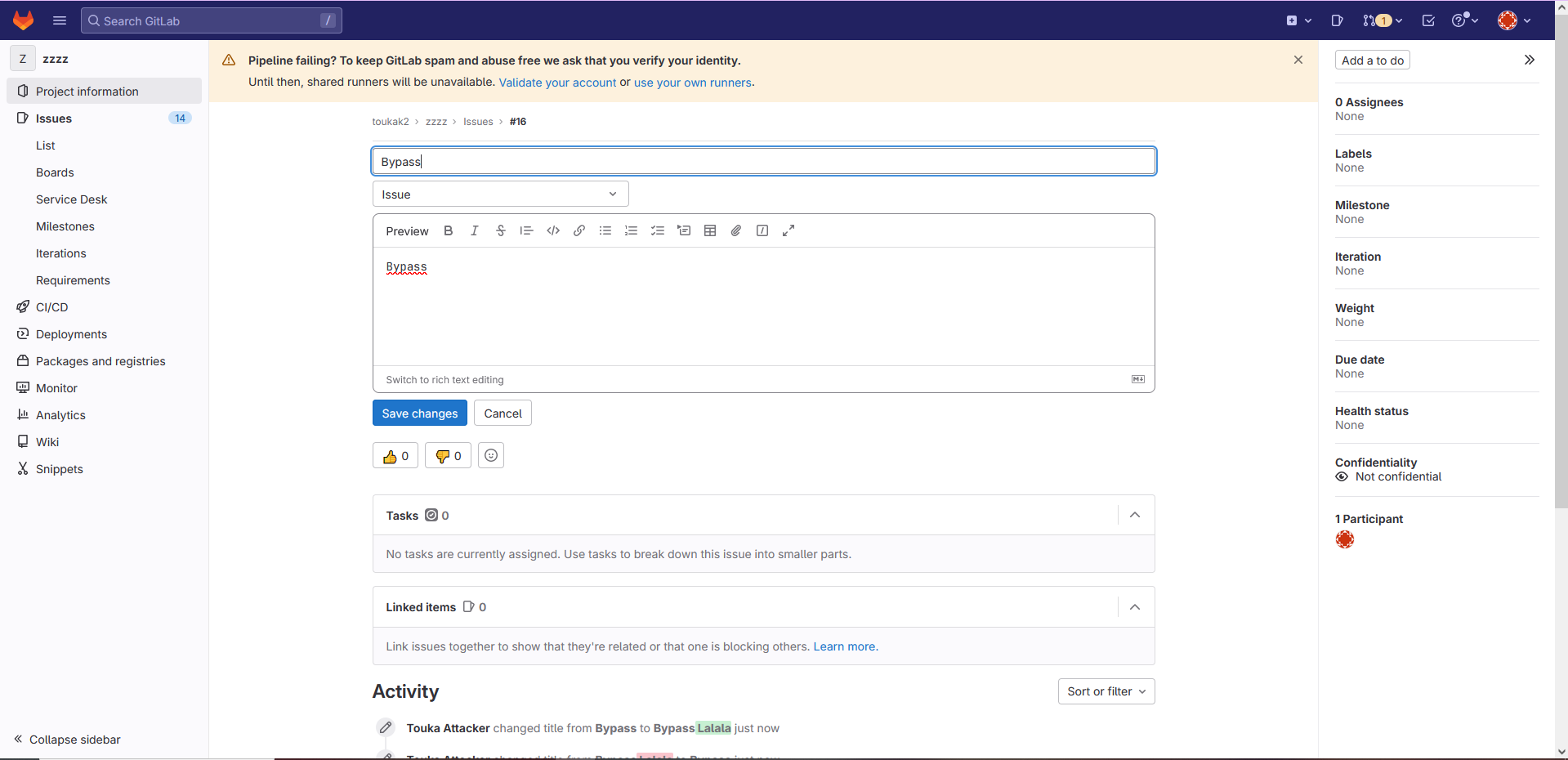The image size is (1568, 760).
Task: Open the Issue type dropdown
Action: [500, 194]
